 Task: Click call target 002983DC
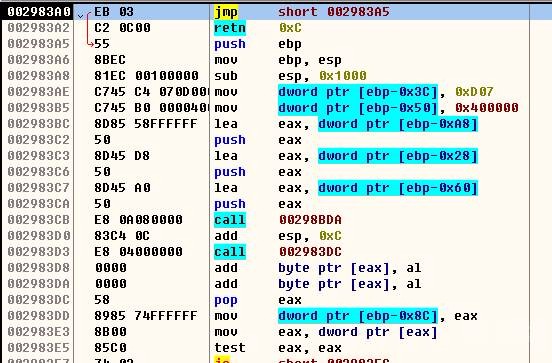point(310,252)
